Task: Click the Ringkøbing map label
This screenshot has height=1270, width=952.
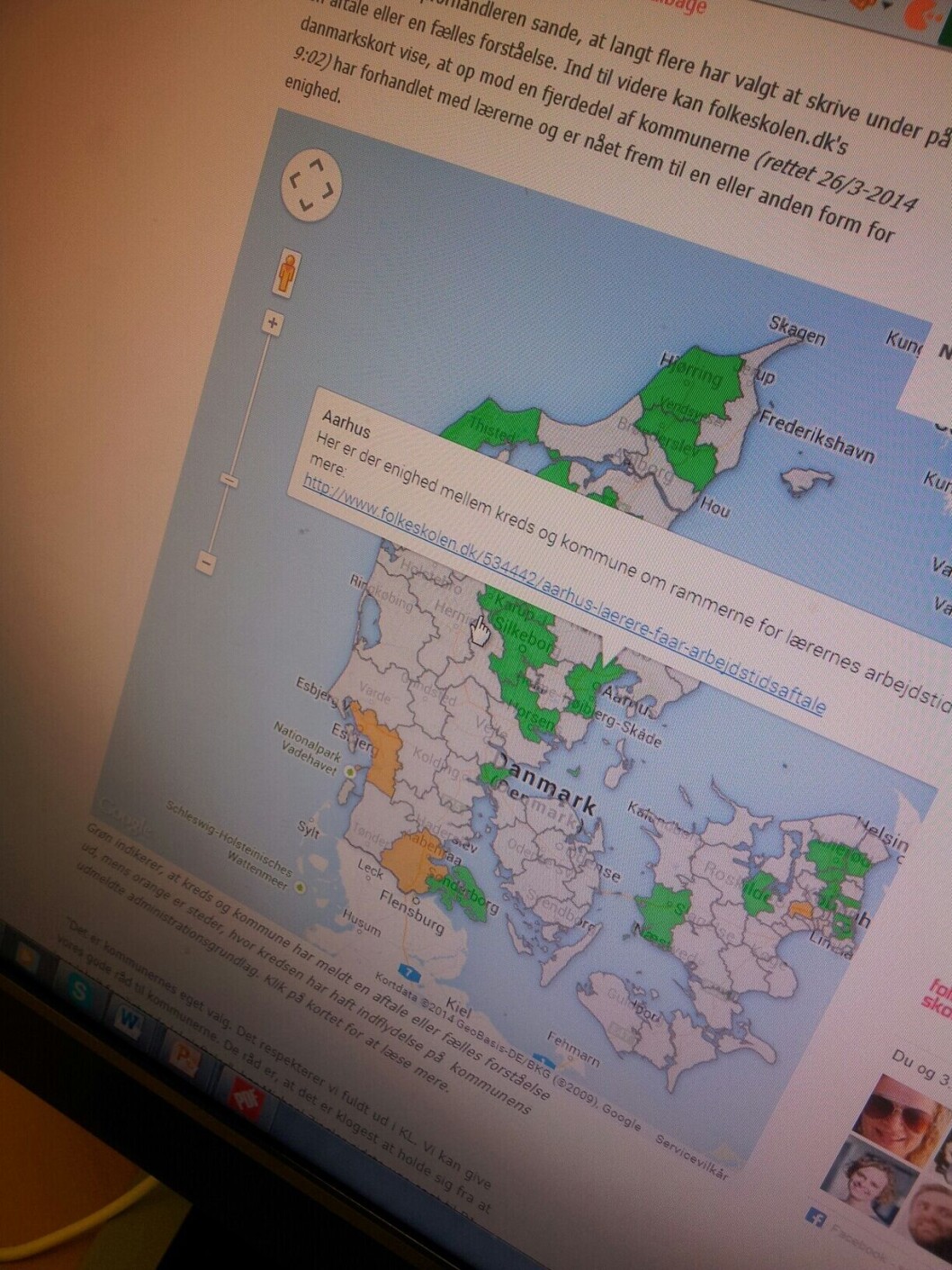Action: [383, 595]
